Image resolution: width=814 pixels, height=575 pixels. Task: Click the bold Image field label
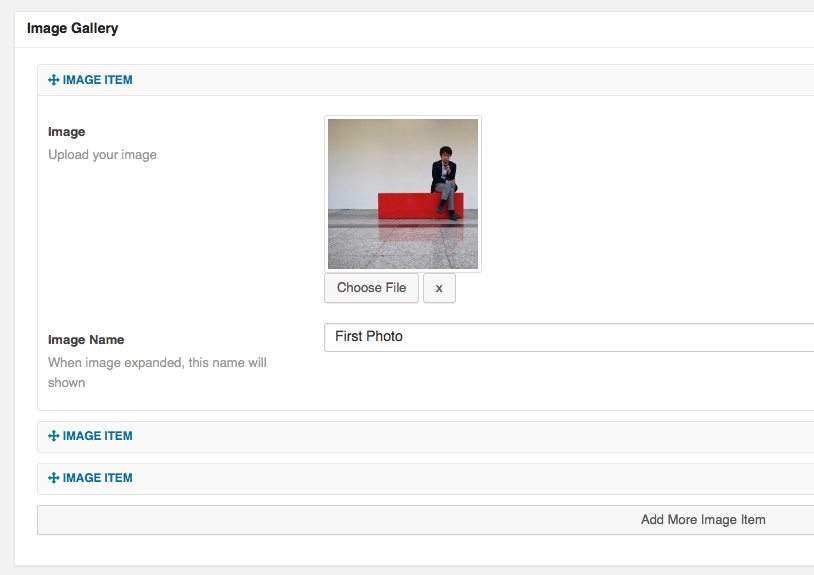(x=67, y=132)
